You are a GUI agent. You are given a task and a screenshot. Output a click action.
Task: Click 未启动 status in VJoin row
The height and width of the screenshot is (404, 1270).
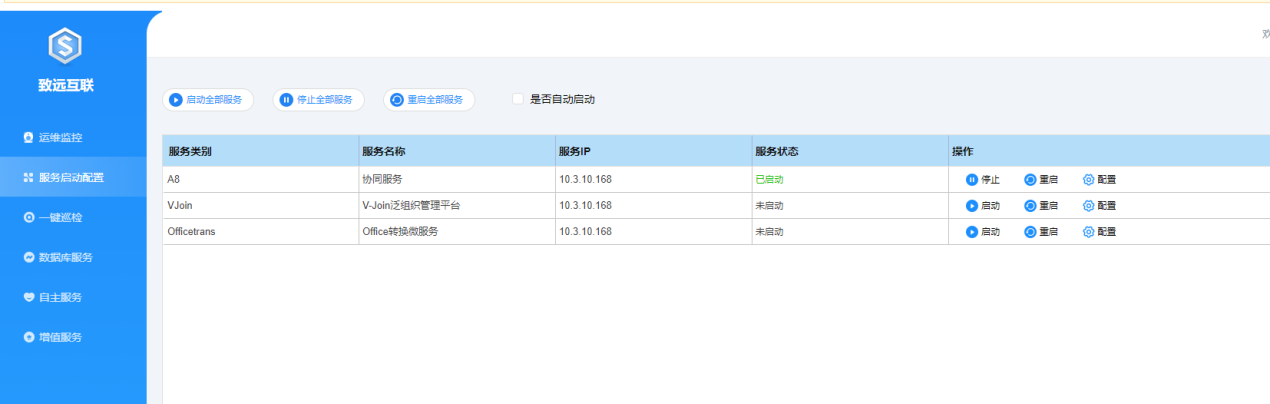click(x=769, y=206)
